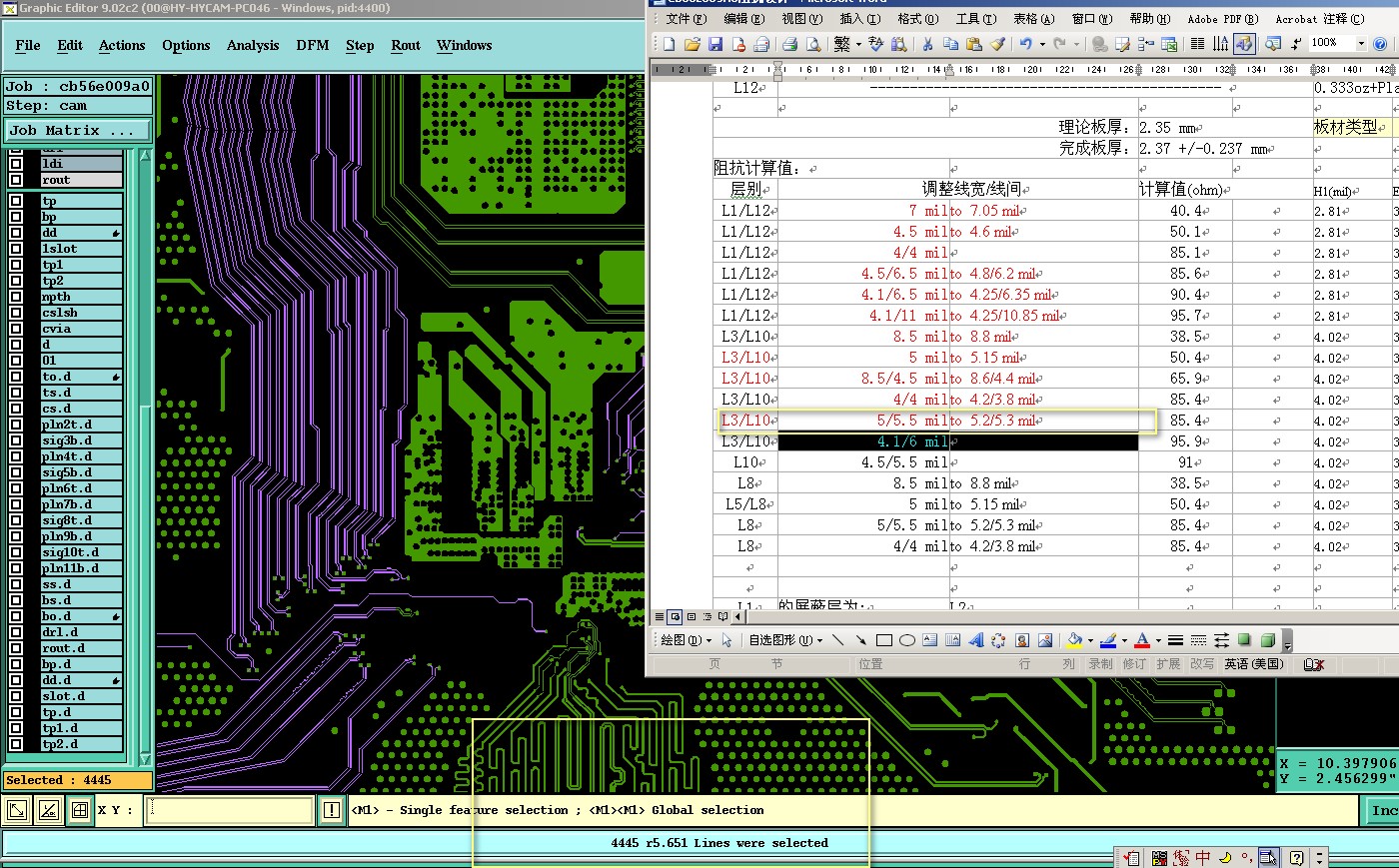Click the diagonal-arrow coordinate icon left of X Y
This screenshot has width=1399, height=868.
point(17,810)
